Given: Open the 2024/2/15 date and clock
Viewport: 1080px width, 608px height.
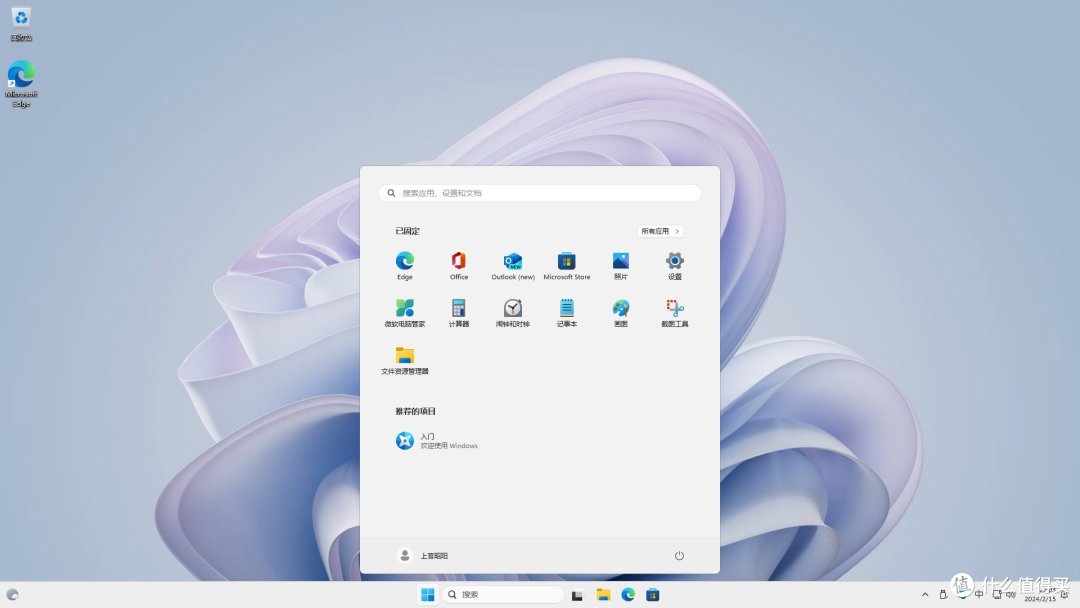Looking at the screenshot, I should [1040, 594].
